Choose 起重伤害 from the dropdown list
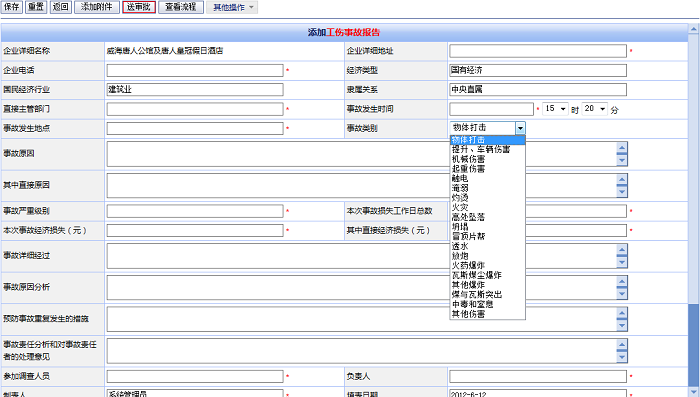The width and height of the screenshot is (700, 397). click(x=487, y=169)
